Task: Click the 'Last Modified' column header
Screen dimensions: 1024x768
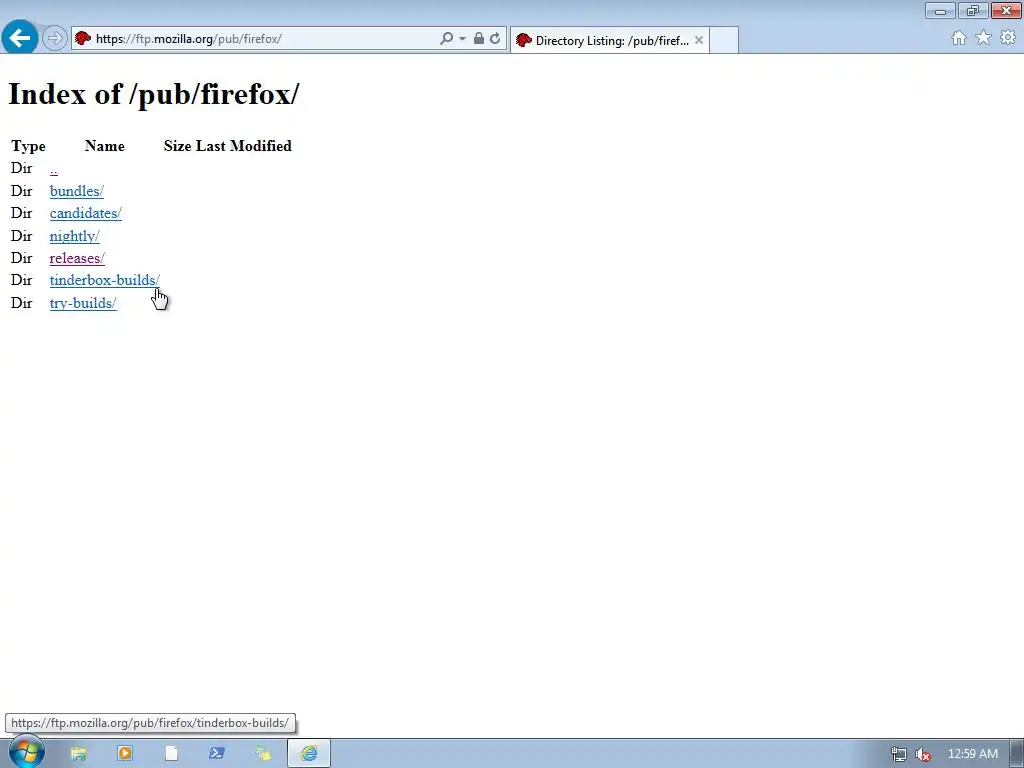Action: pyautogui.click(x=244, y=146)
